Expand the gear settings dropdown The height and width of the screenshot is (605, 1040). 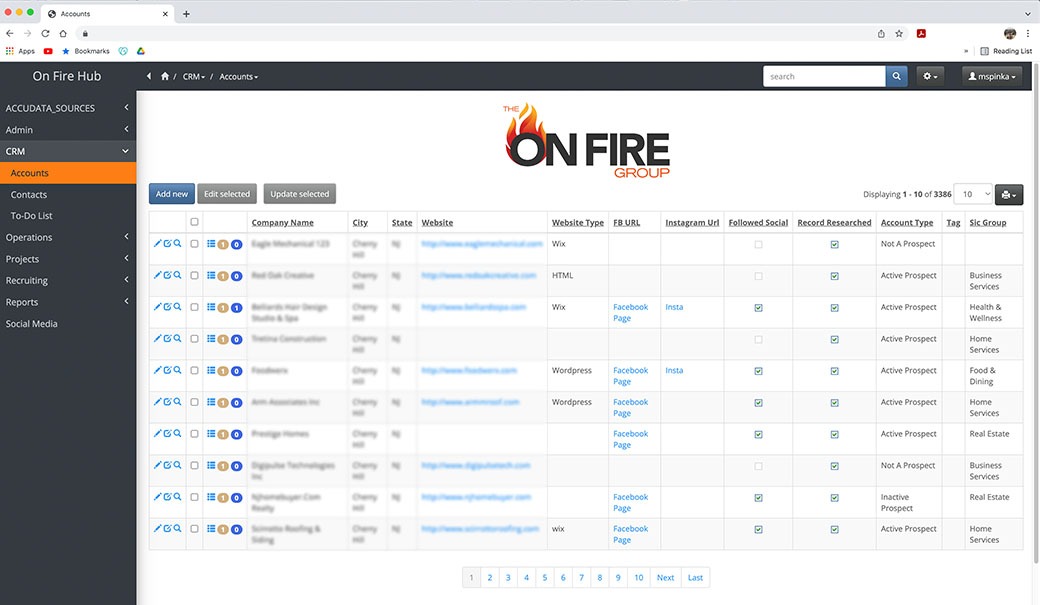tap(930, 76)
